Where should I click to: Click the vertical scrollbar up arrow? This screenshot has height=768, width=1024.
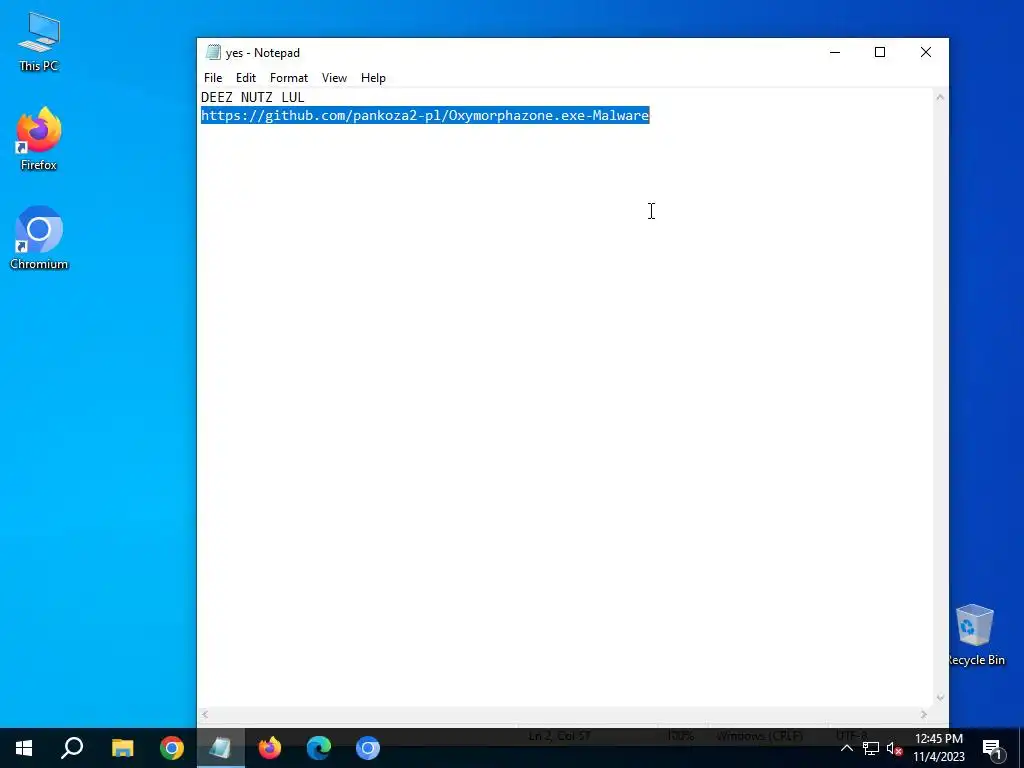coord(940,97)
